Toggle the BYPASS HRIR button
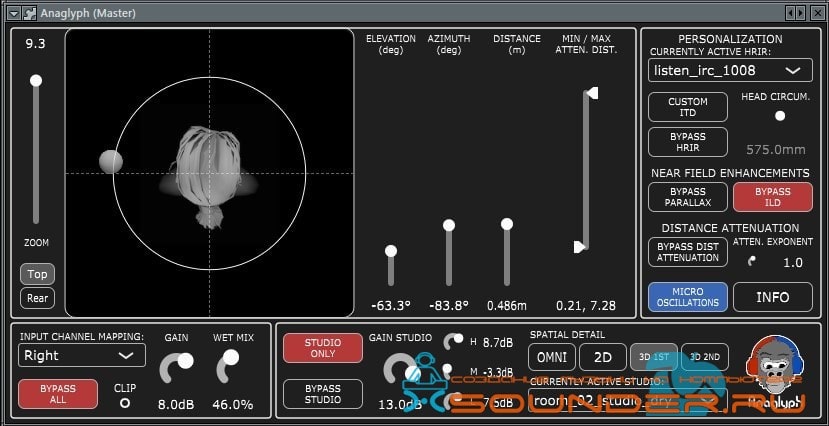The image size is (829, 426). (x=688, y=142)
